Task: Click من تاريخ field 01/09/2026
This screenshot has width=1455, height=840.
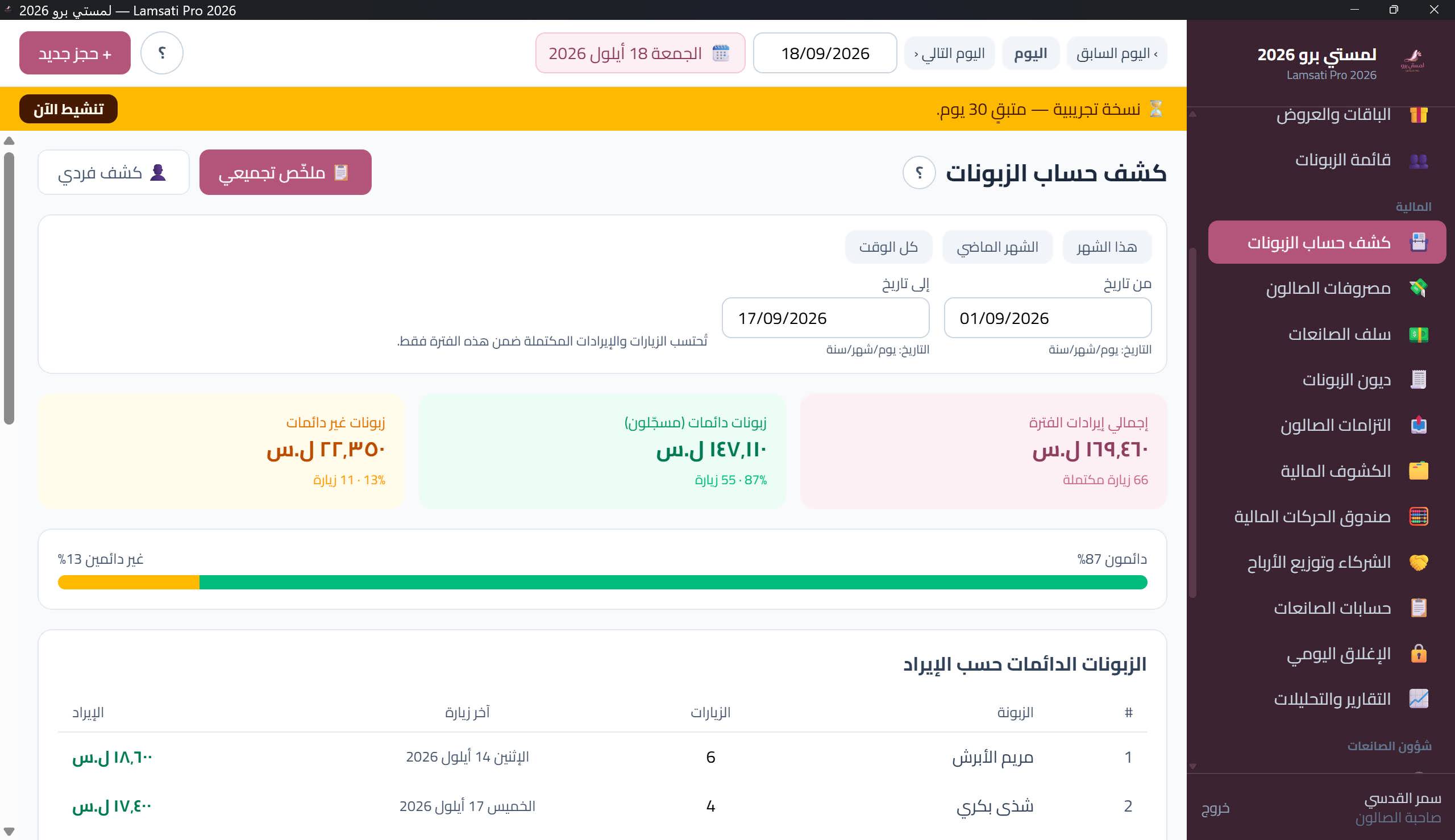Action: coord(1047,318)
